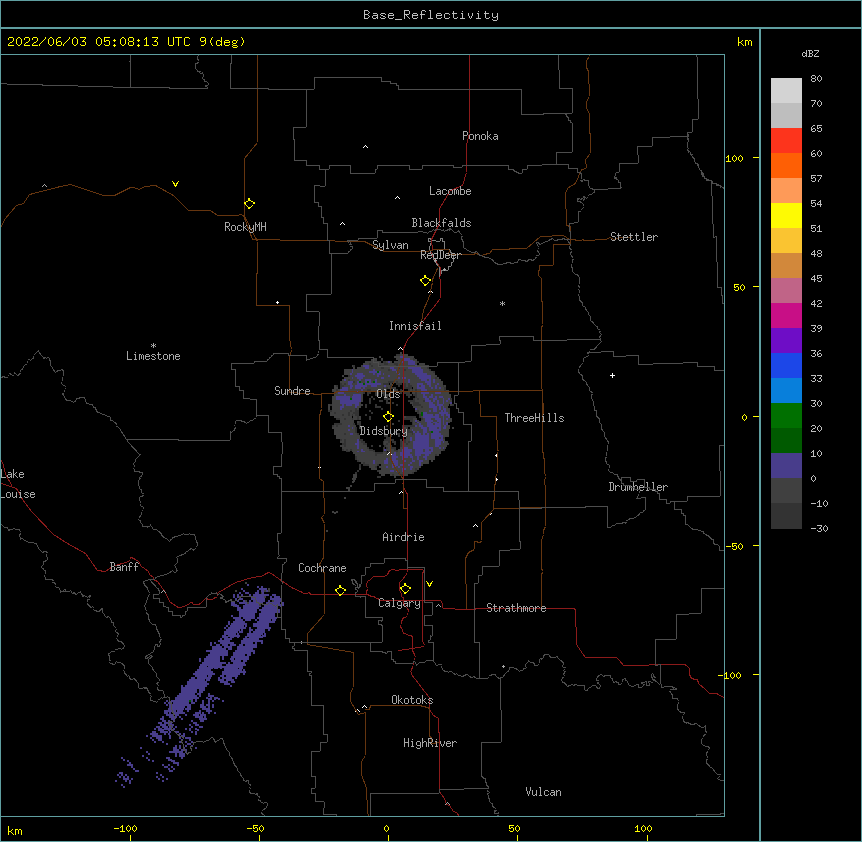
Task: Click the Didsbury town label
Action: coord(383,431)
